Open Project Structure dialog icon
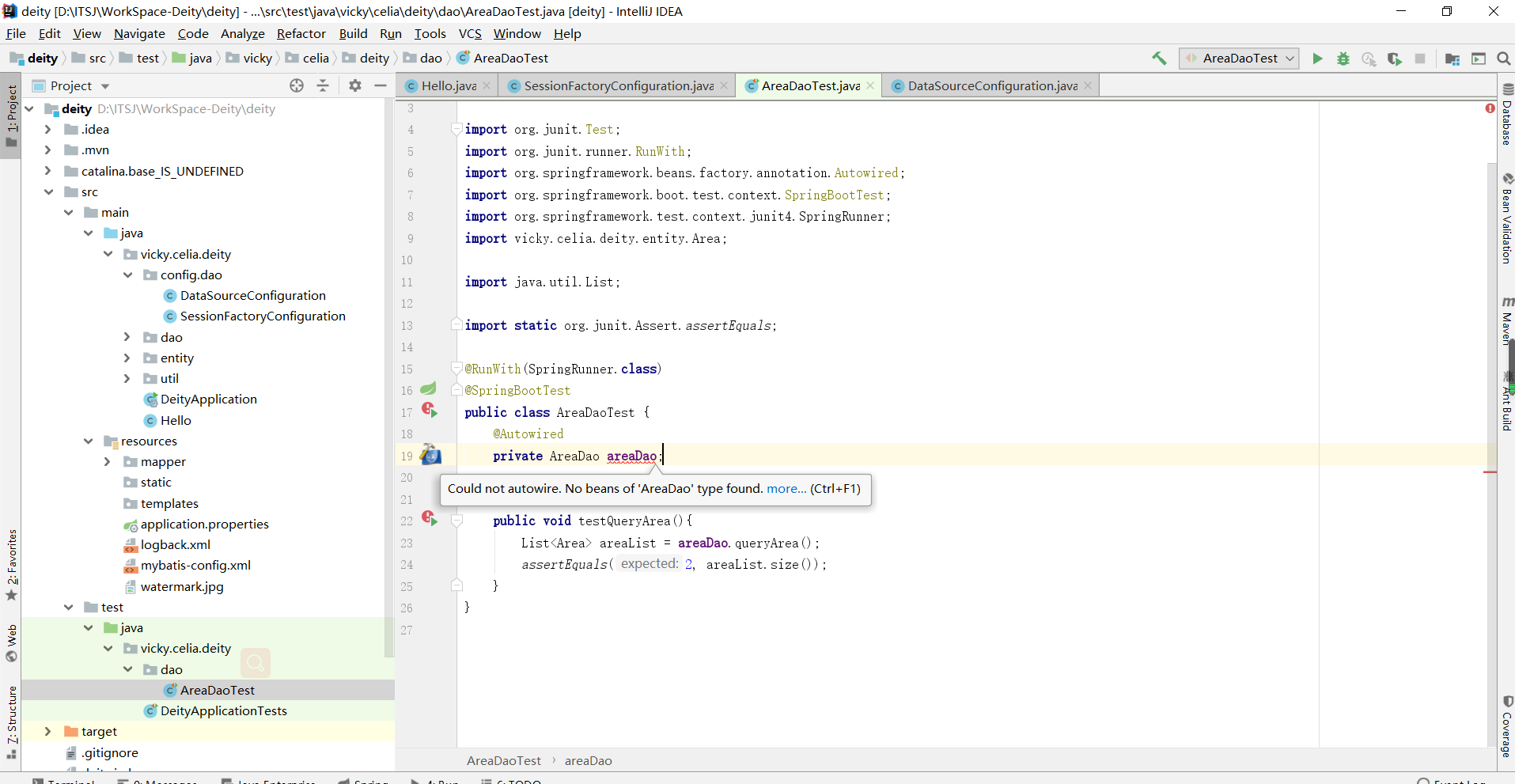Screen dimensions: 1515x784 pos(1453,59)
